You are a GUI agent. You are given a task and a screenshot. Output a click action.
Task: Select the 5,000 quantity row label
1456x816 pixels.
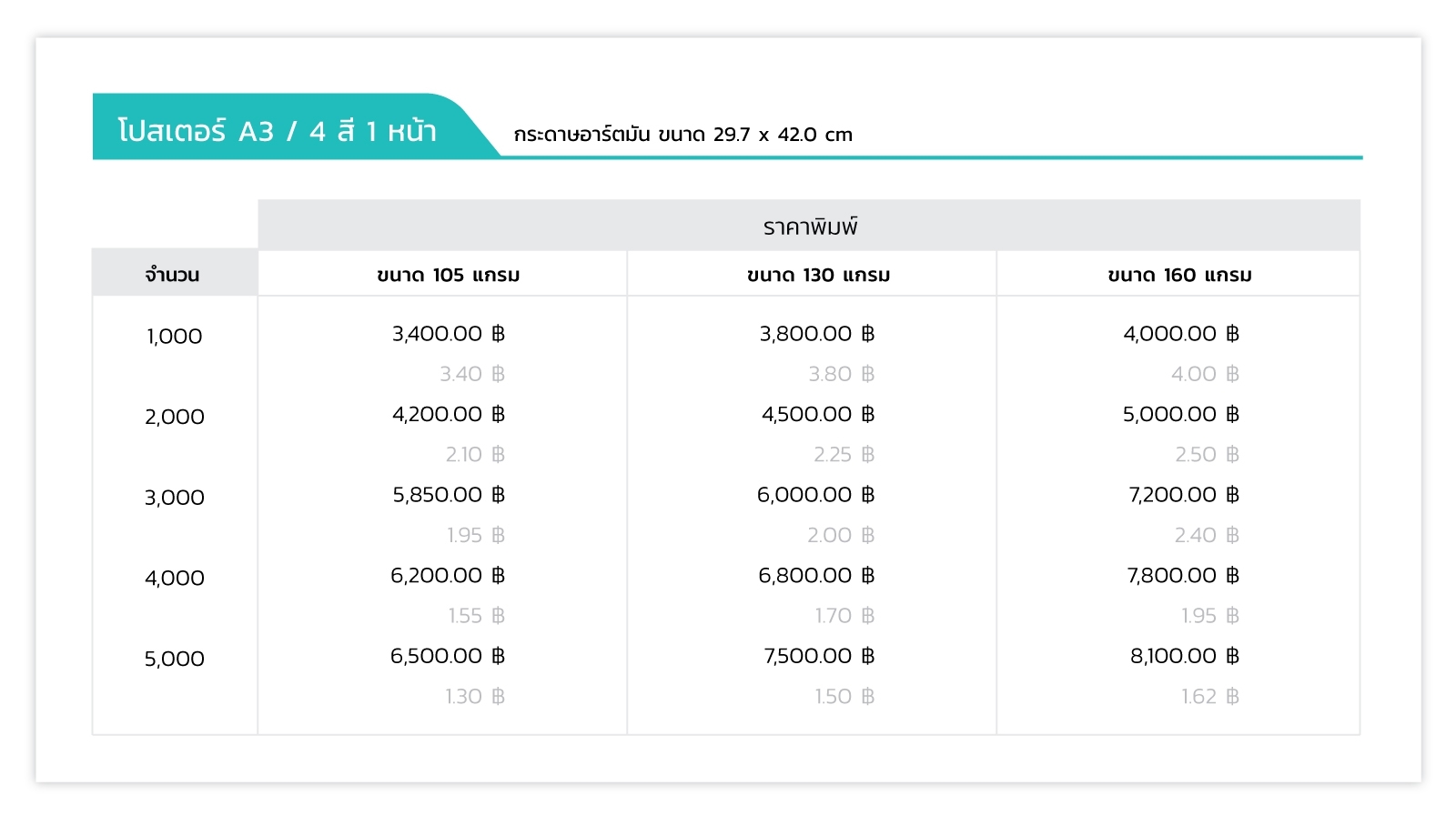click(x=175, y=659)
